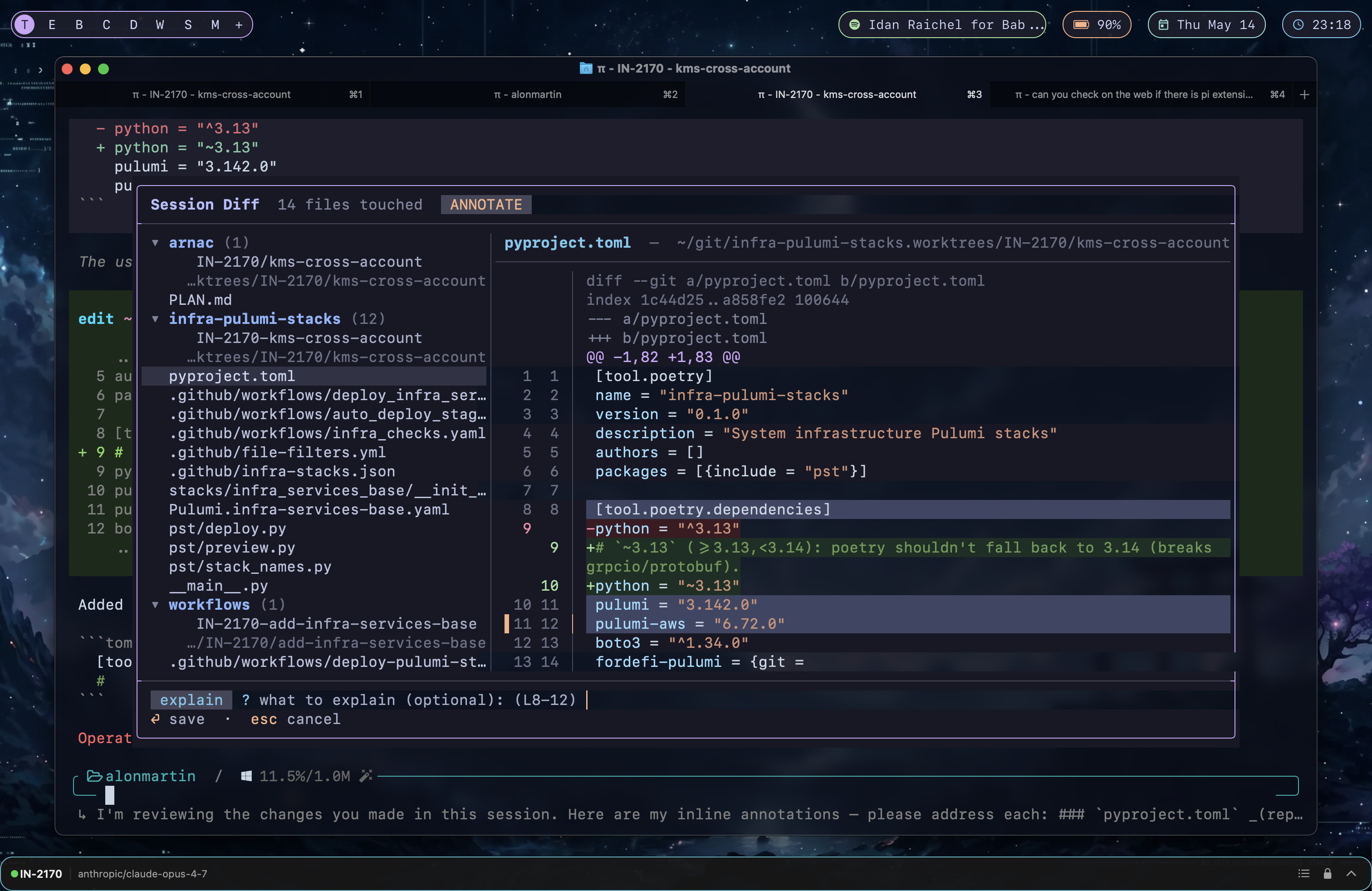Image resolution: width=1372 pixels, height=891 pixels.
Task: Click the Spotify icon in the menu bar
Action: click(854, 25)
